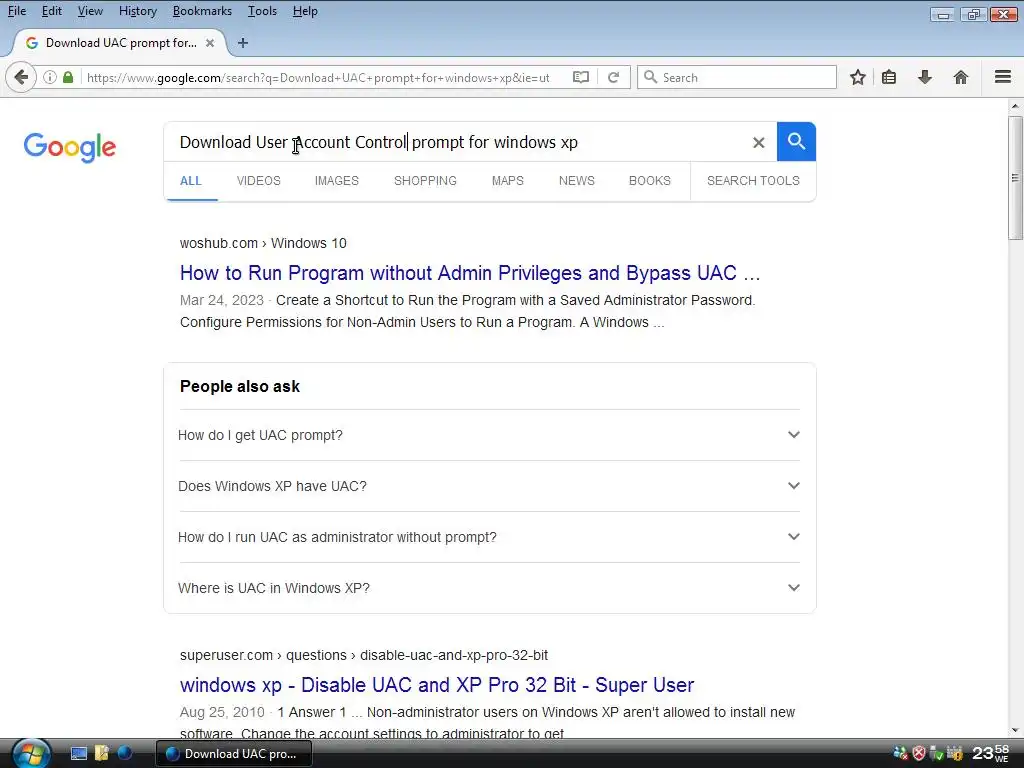
Task: Click the Firefox Search box in toolbar
Action: pos(737,77)
